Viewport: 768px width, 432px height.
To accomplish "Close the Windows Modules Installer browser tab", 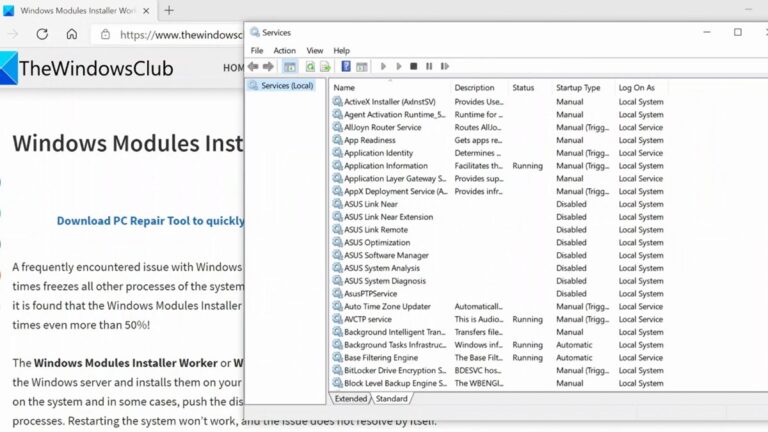I will pyautogui.click(x=146, y=10).
